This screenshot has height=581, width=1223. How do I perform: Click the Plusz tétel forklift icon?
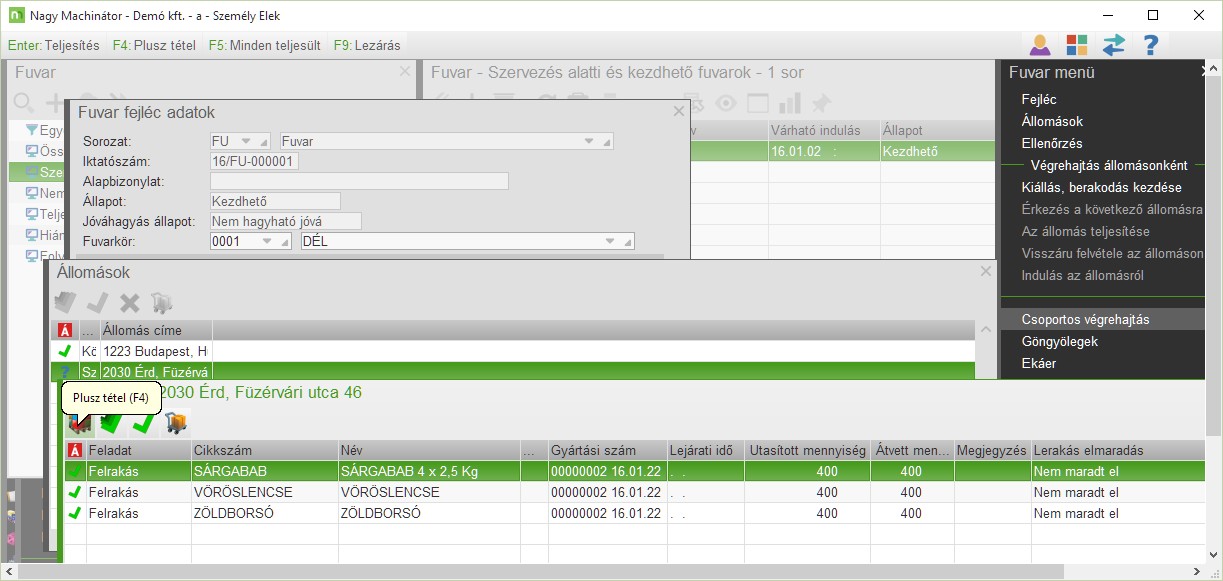point(79,424)
